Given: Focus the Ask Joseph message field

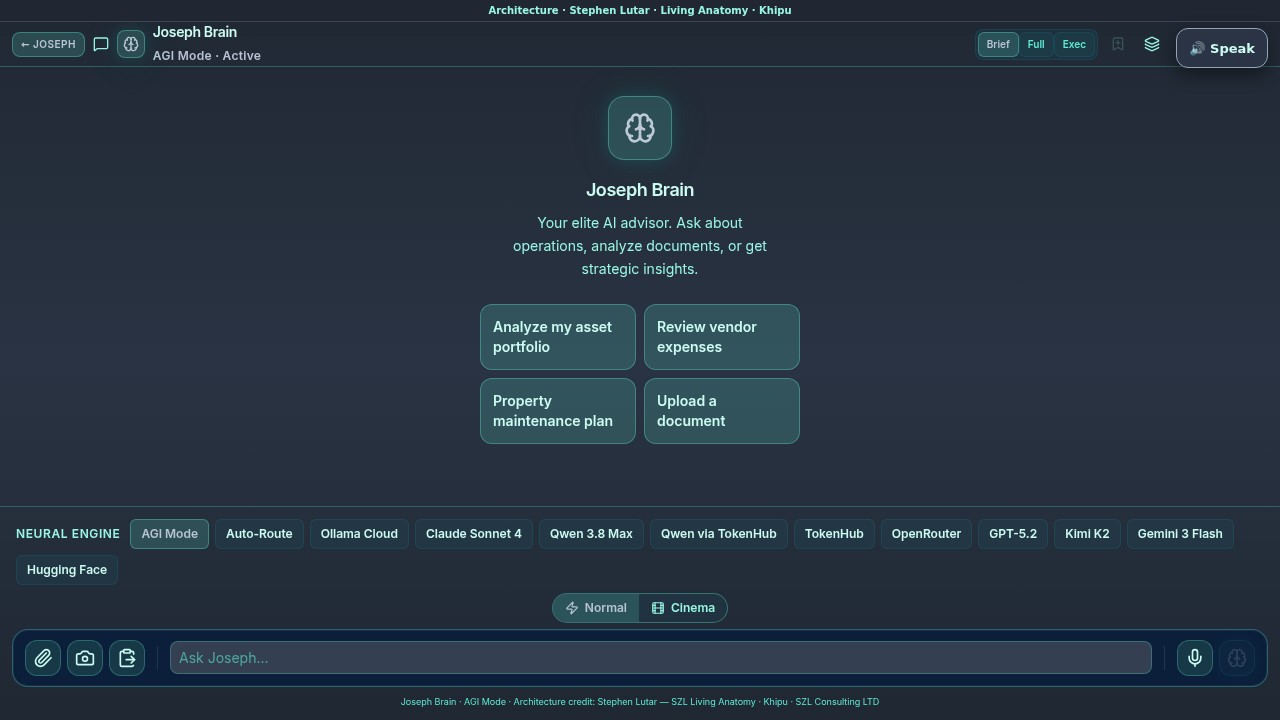Looking at the screenshot, I should [x=661, y=658].
